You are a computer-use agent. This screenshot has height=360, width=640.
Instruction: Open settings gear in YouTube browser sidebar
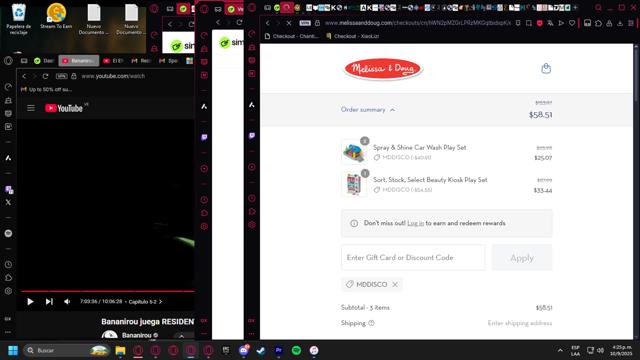point(8,291)
